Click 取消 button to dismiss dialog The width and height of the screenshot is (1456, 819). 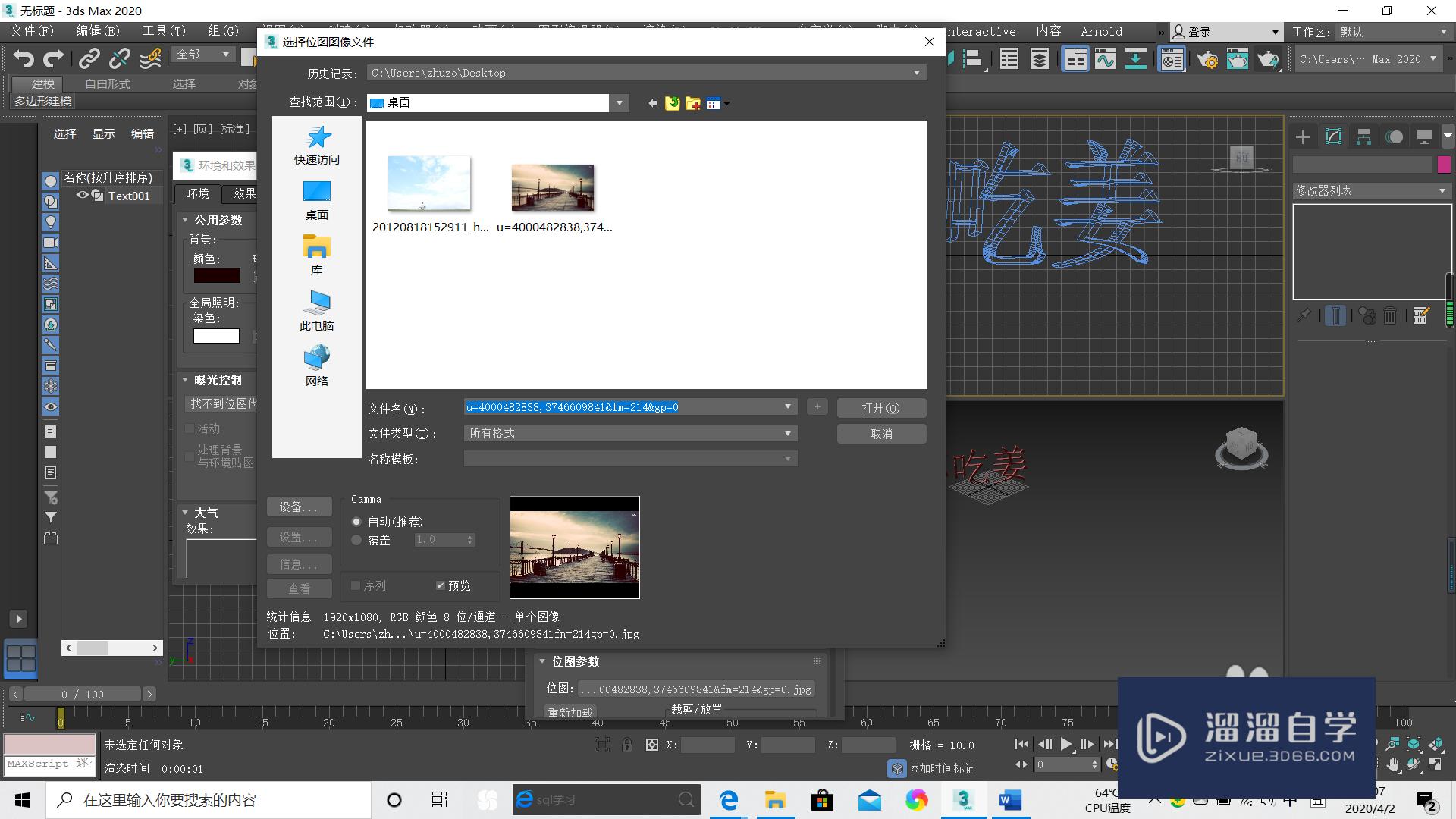[x=880, y=433]
